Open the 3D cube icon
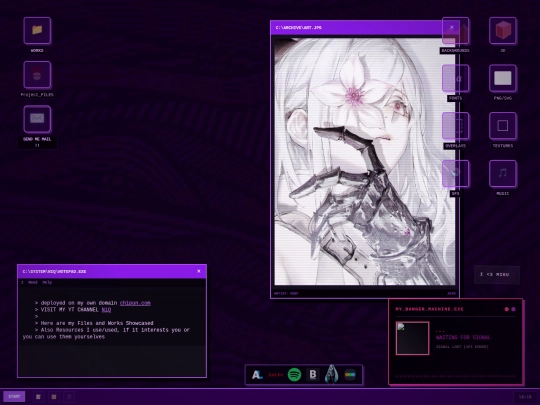Image resolution: width=540 pixels, height=405 pixels. click(x=503, y=31)
